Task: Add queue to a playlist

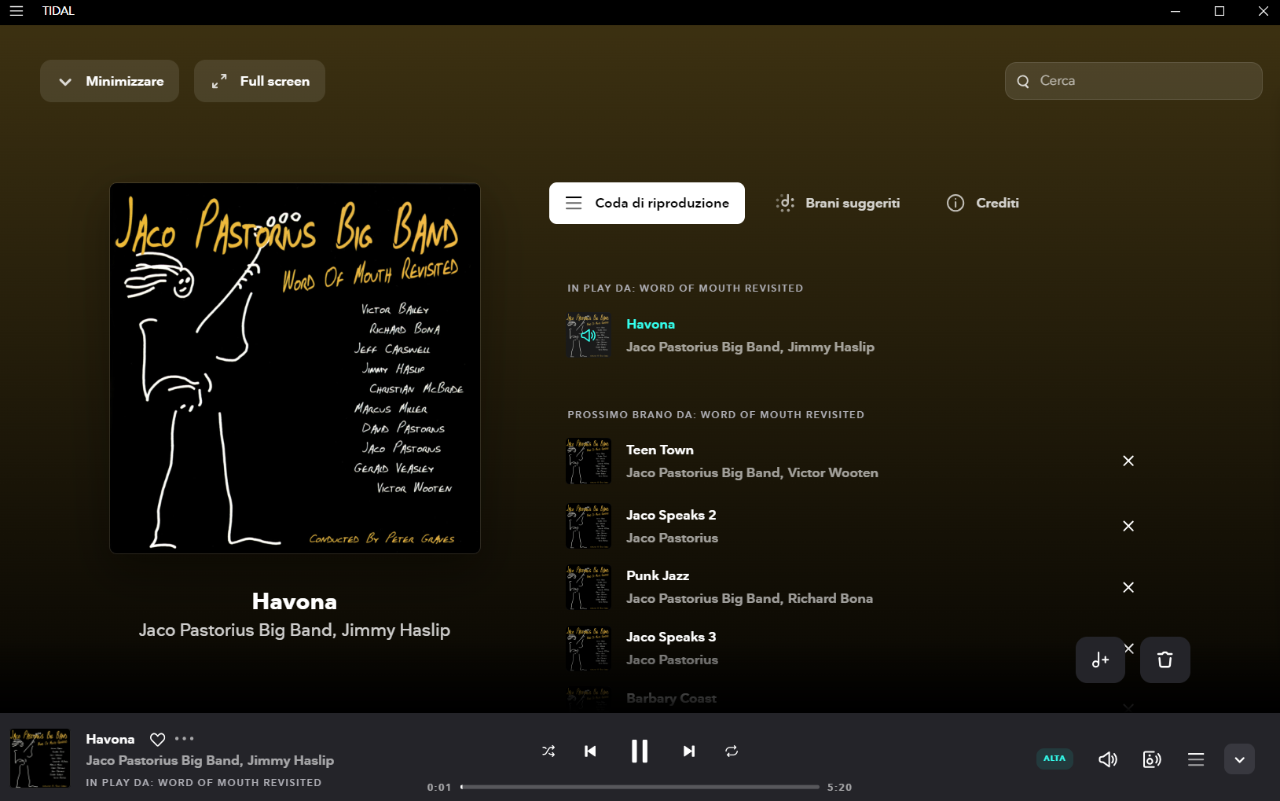Action: (1100, 660)
